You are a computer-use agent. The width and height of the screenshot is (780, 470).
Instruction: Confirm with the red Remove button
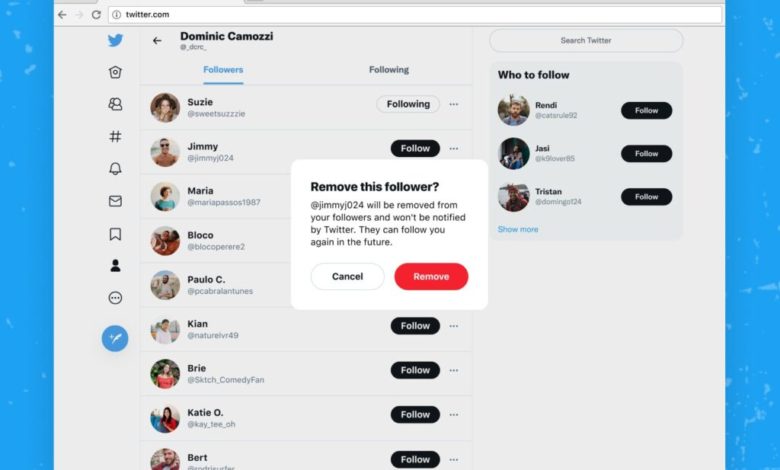[431, 277]
